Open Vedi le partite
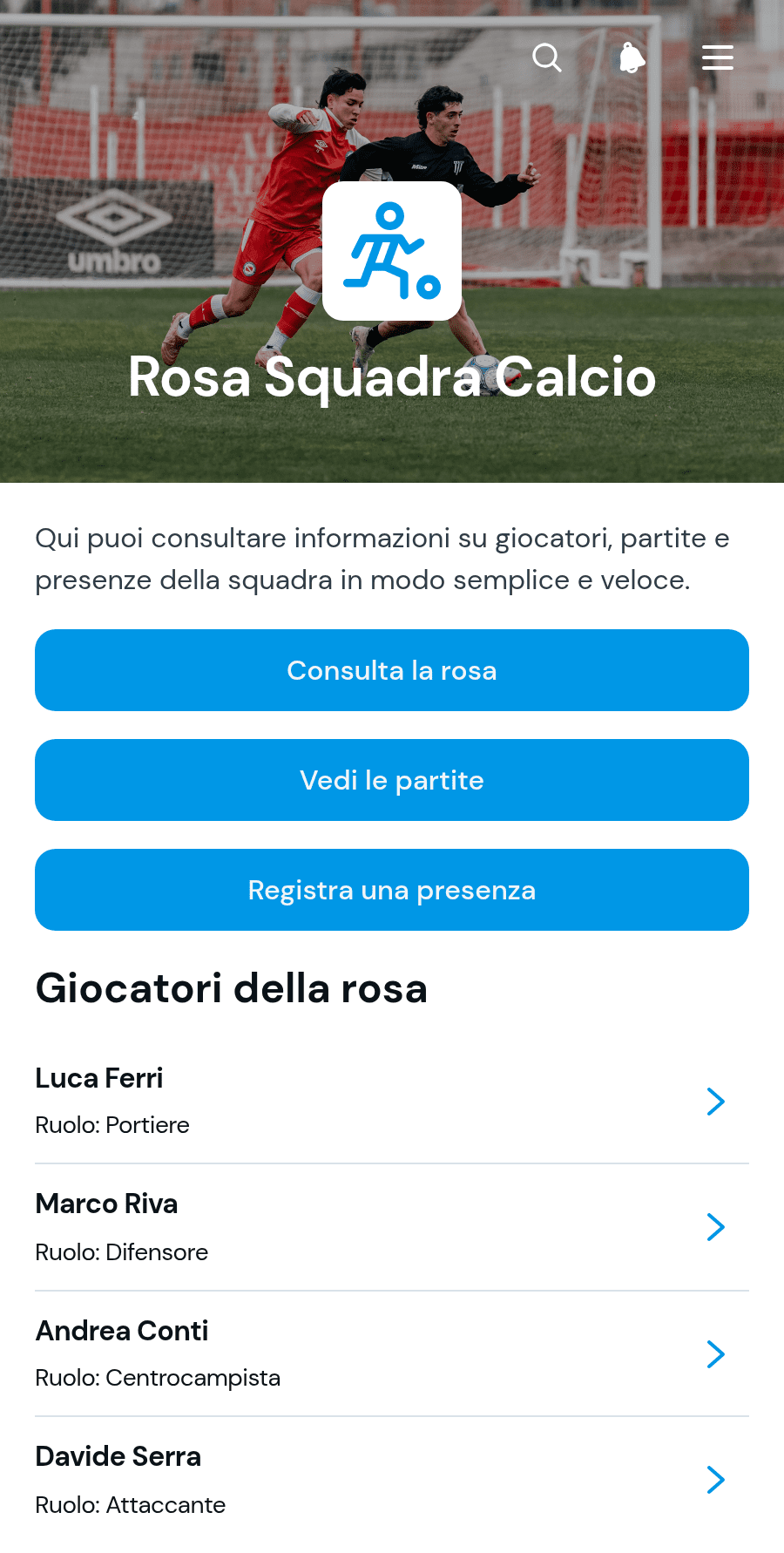 click(392, 780)
